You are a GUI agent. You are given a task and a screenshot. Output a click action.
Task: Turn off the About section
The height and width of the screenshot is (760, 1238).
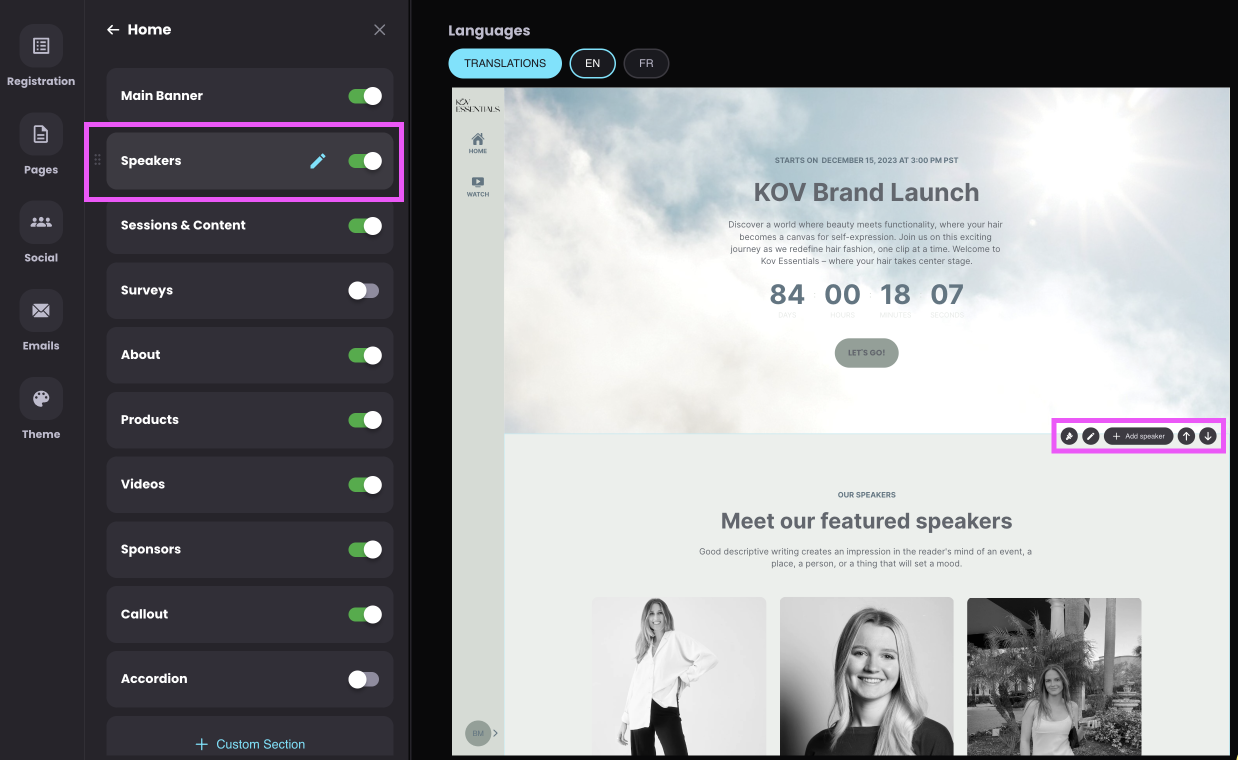pyautogui.click(x=365, y=355)
